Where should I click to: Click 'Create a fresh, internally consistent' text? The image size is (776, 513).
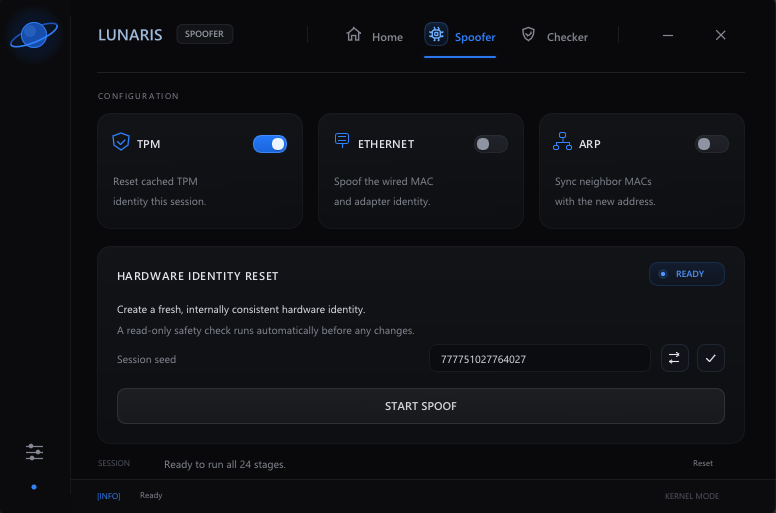tap(241, 310)
